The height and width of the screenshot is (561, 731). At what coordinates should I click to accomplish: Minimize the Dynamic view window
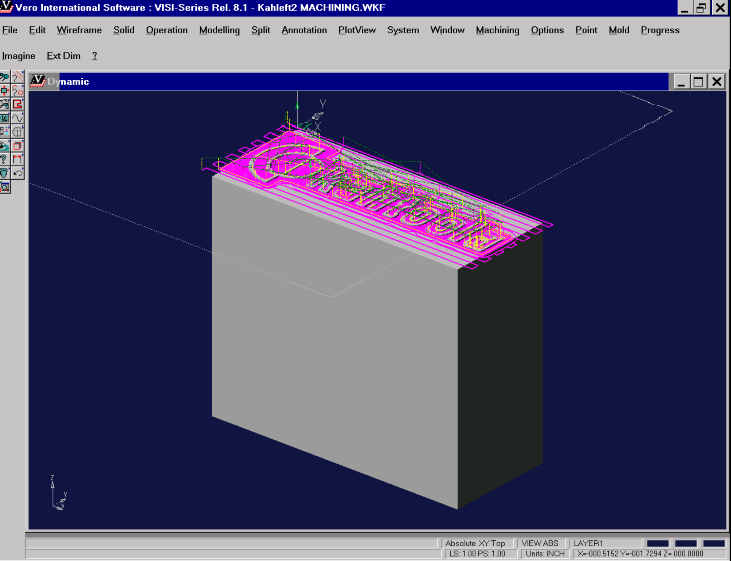click(681, 82)
